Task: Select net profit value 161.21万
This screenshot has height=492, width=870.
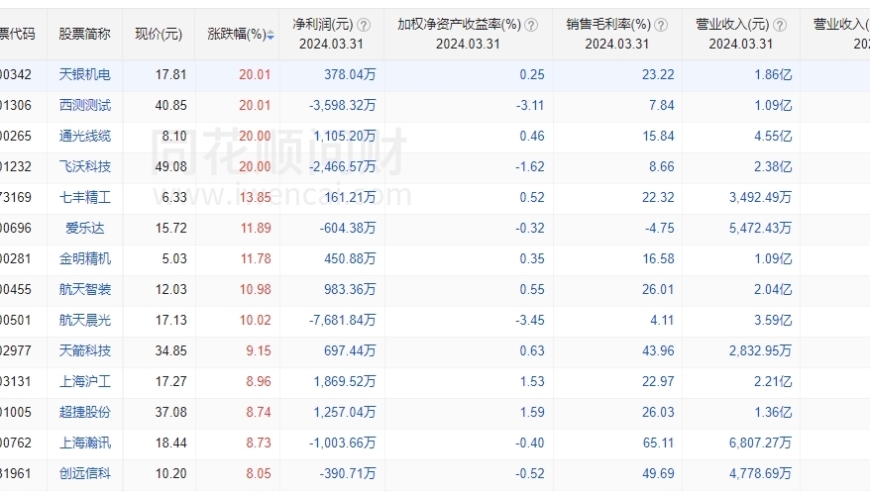Action: click(x=350, y=197)
